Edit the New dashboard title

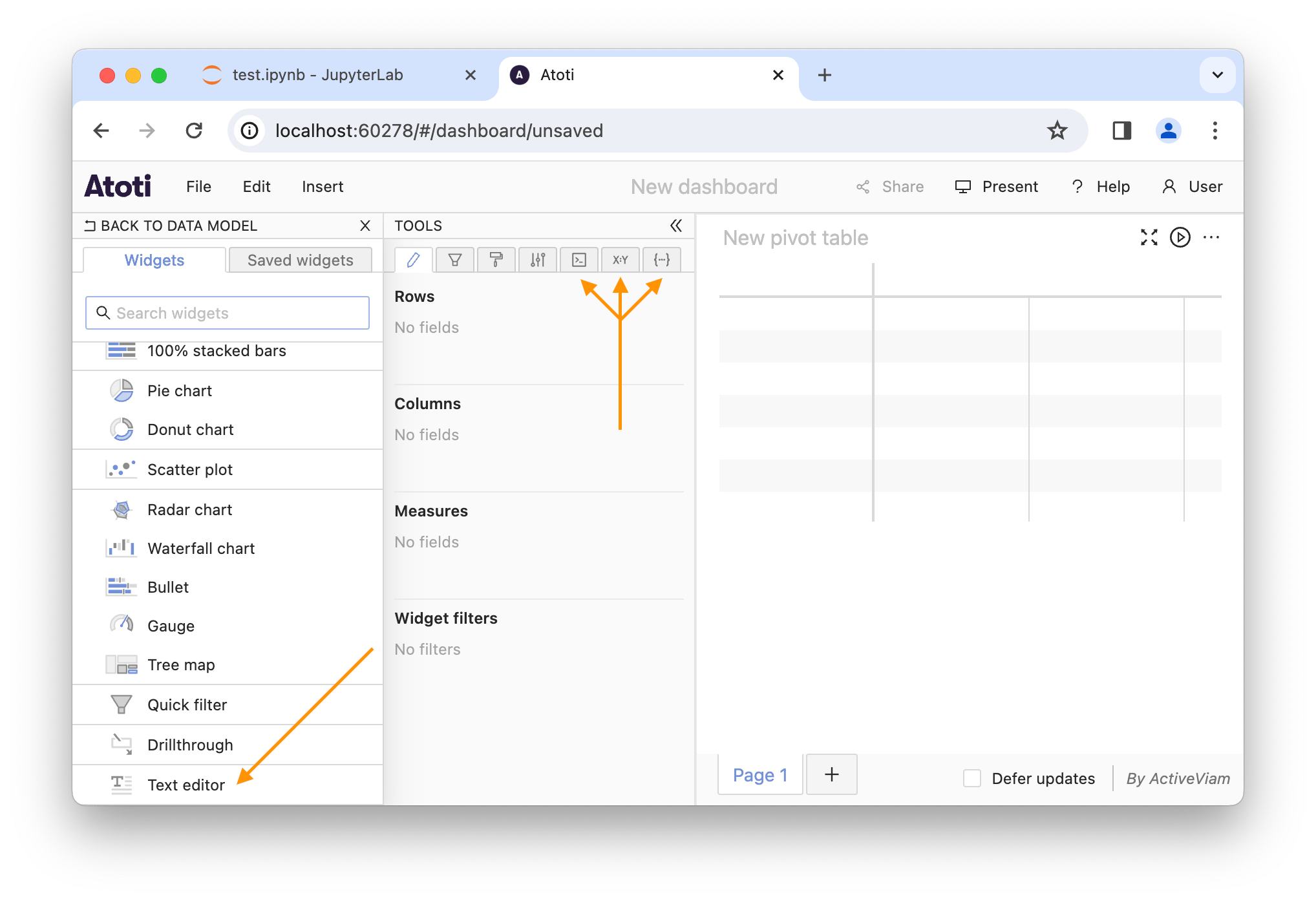pos(704,187)
